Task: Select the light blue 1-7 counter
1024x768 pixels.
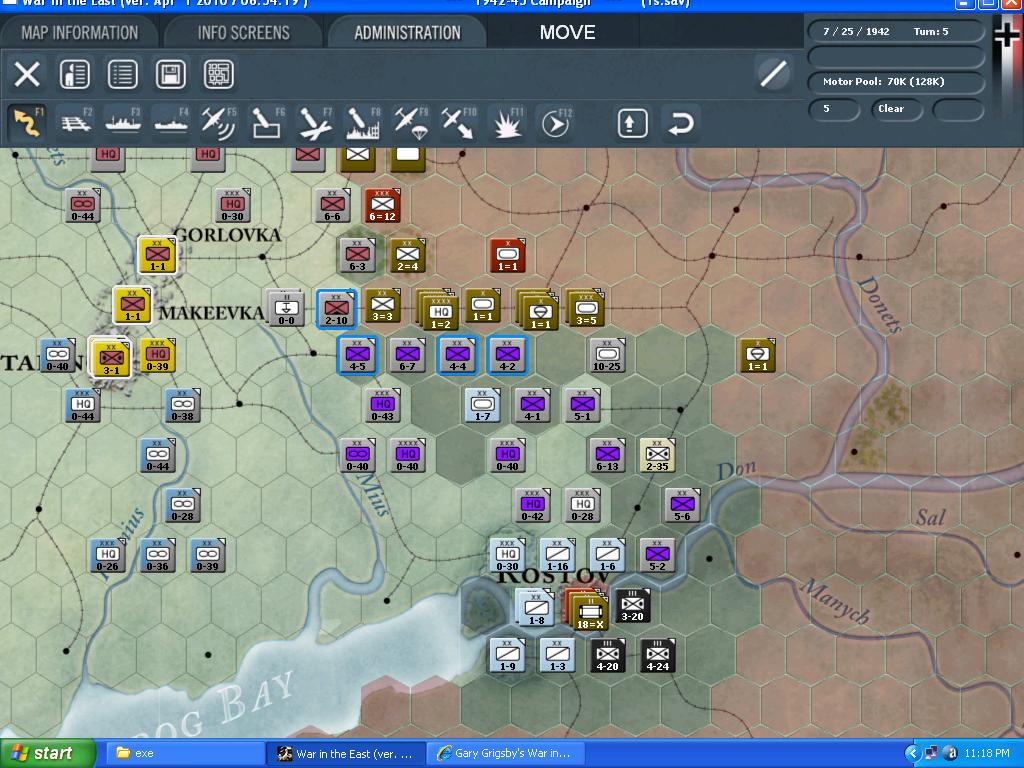Action: coord(483,406)
